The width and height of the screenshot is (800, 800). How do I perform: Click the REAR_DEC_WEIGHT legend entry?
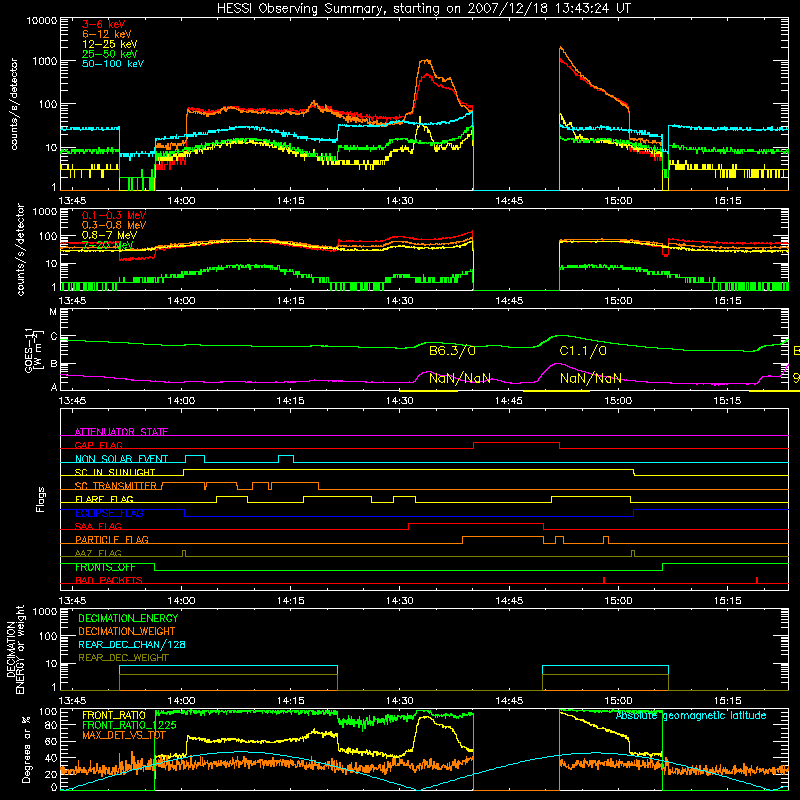point(123,658)
